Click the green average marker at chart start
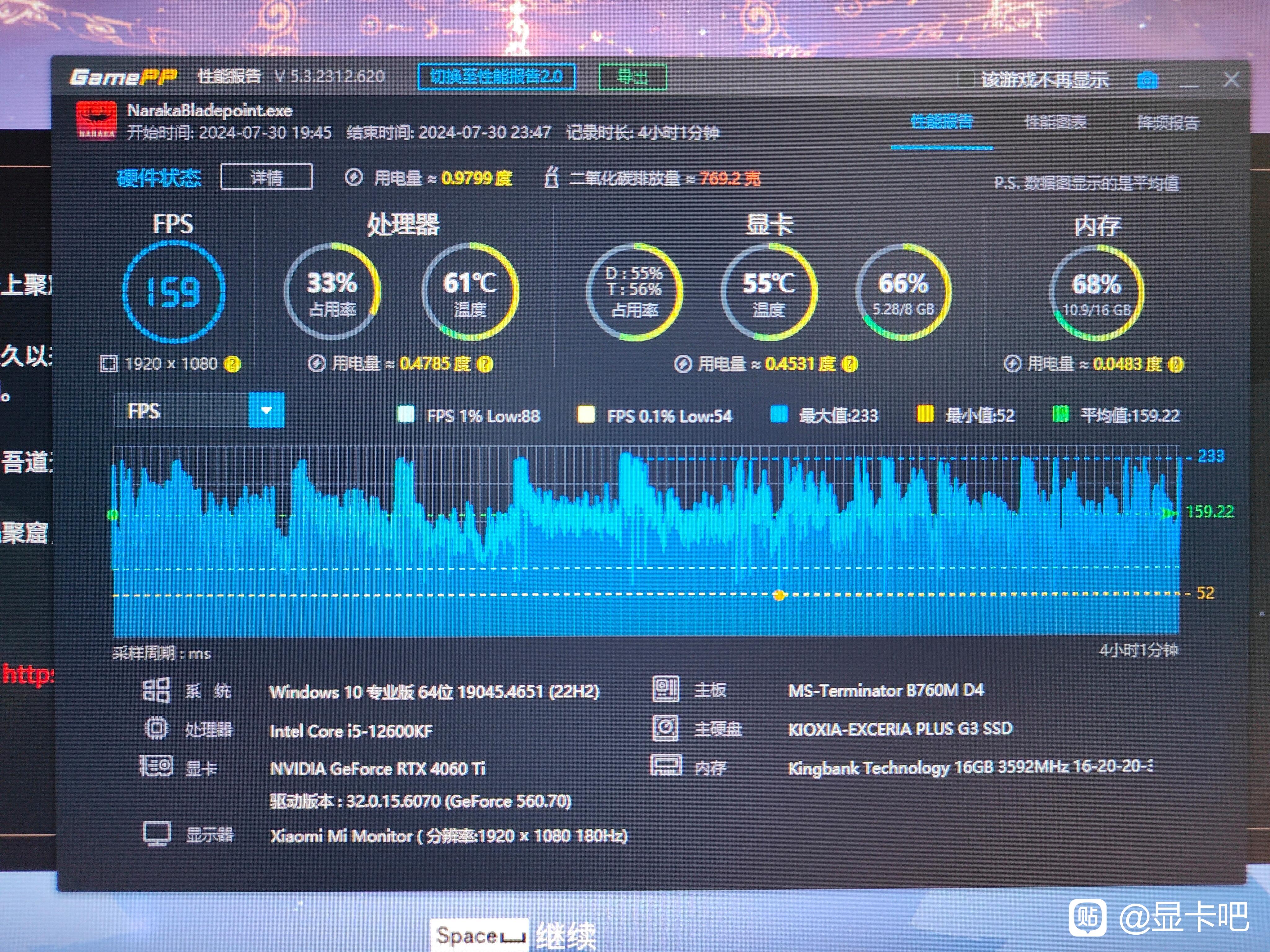This screenshot has height=952, width=1270. pyautogui.click(x=113, y=515)
